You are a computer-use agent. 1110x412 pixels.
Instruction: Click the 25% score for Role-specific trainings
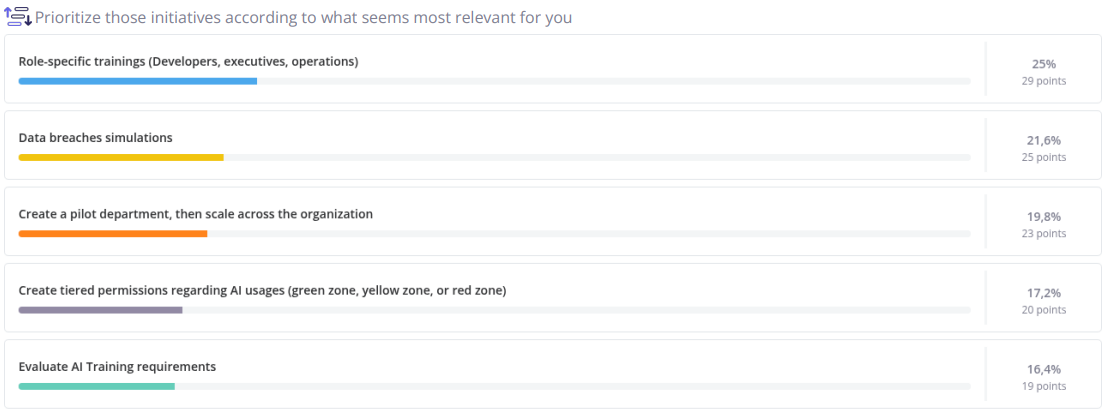tap(1043, 64)
